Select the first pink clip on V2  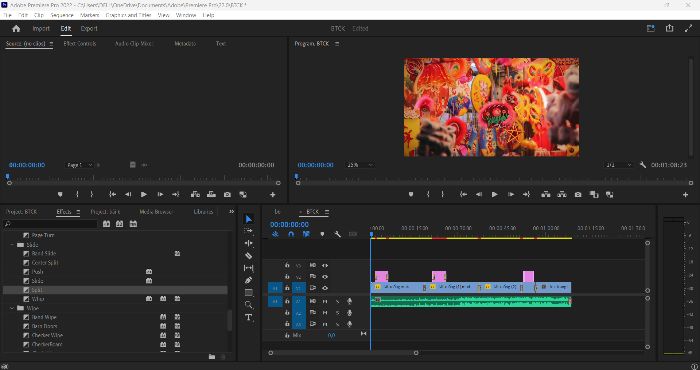(x=381, y=276)
